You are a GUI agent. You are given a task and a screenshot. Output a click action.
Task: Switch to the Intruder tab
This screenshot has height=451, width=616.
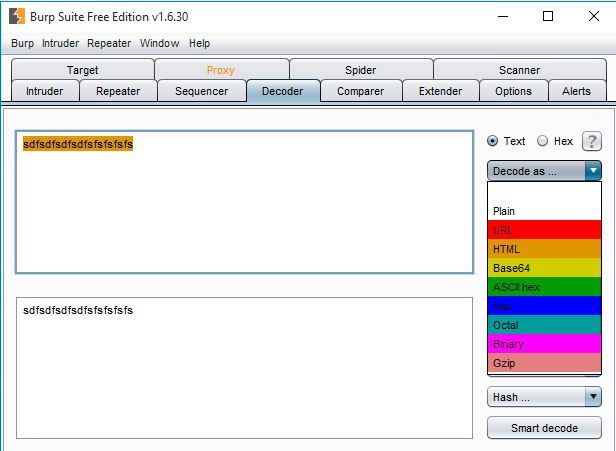pos(45,91)
